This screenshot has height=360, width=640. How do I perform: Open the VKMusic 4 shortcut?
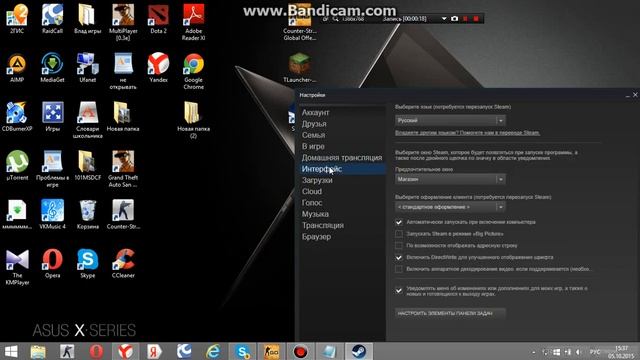(x=52, y=214)
